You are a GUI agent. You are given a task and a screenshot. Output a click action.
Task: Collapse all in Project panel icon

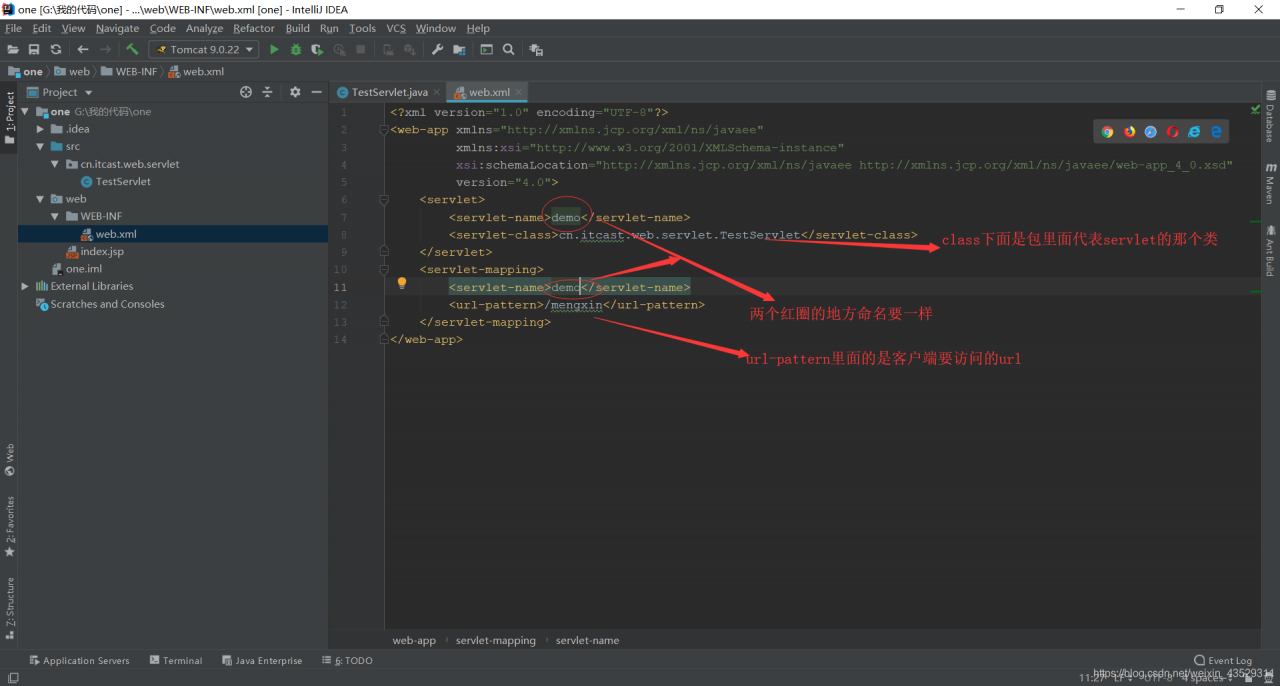point(267,92)
